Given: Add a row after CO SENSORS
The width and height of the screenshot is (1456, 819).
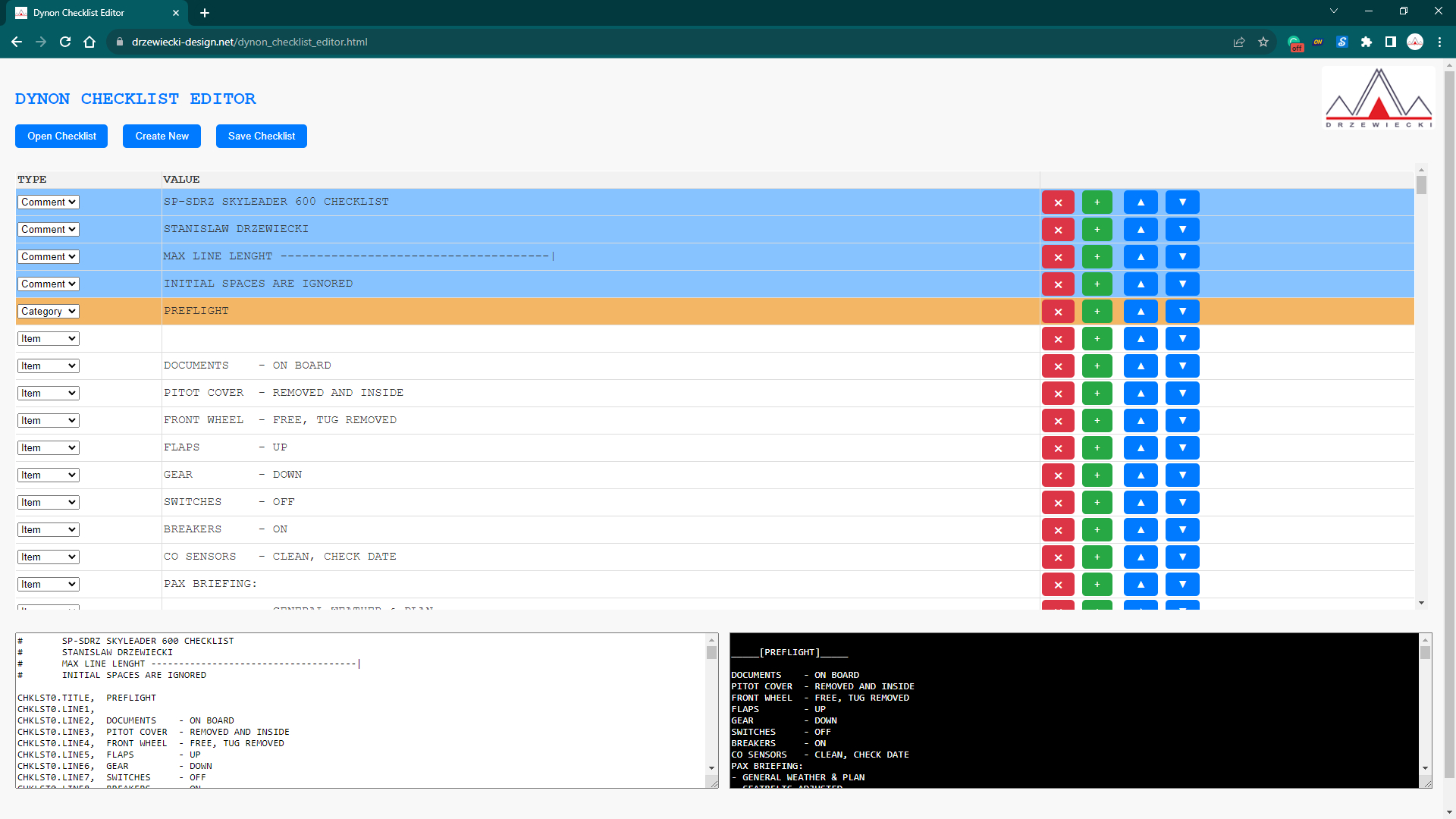Looking at the screenshot, I should 1097,557.
